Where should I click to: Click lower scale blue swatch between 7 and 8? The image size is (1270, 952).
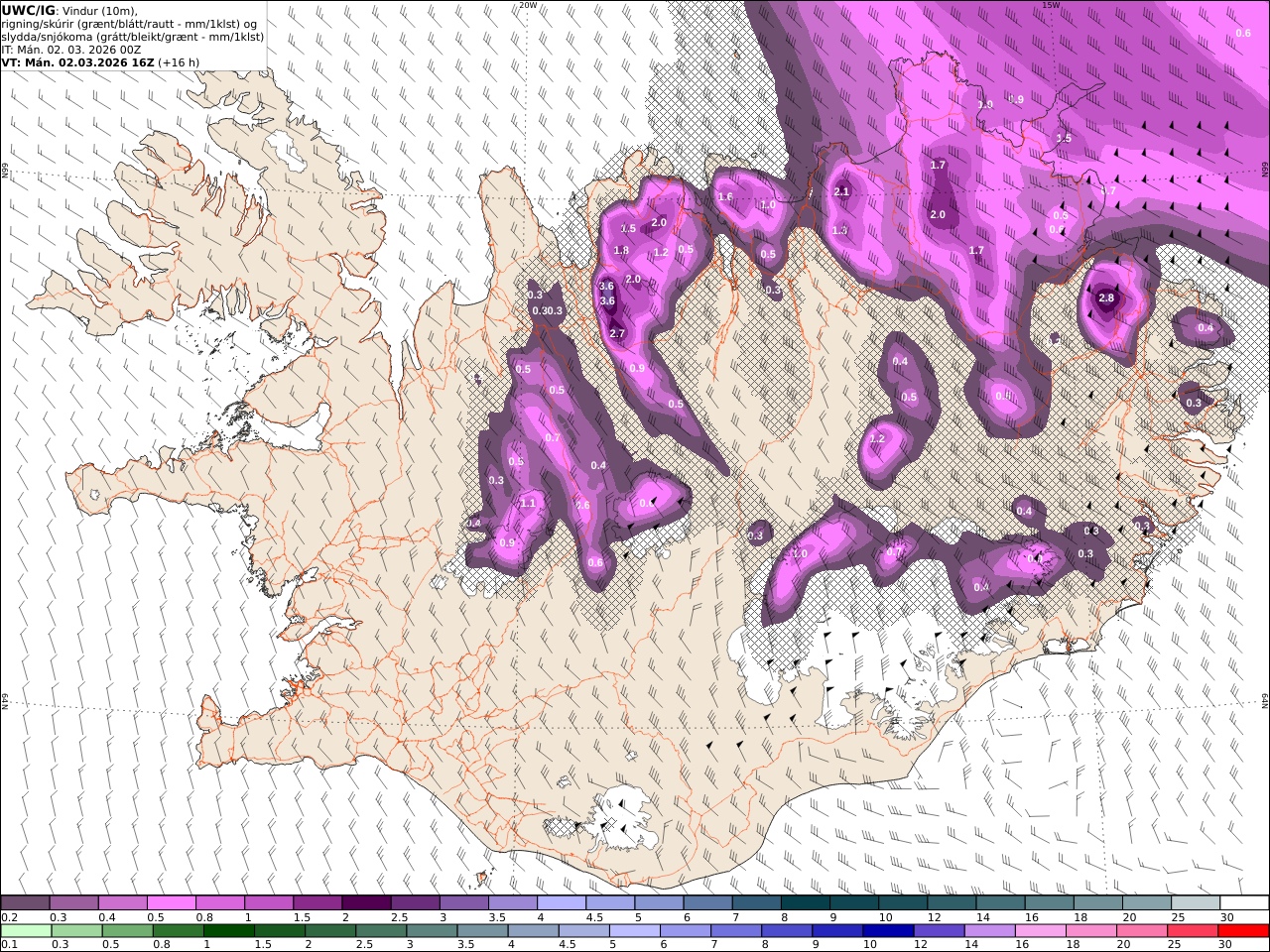click(x=735, y=930)
